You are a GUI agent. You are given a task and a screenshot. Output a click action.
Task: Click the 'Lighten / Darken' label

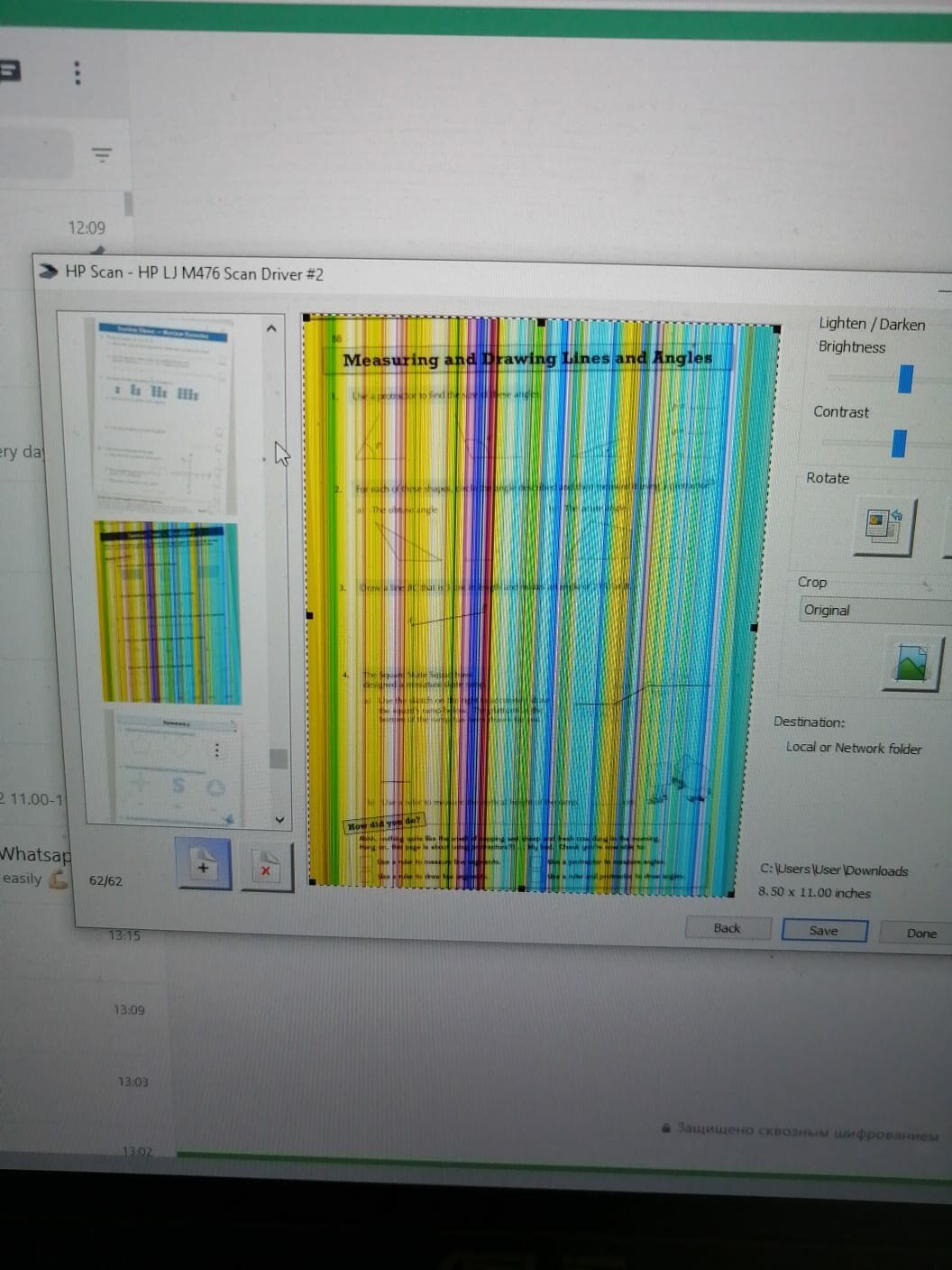click(872, 323)
